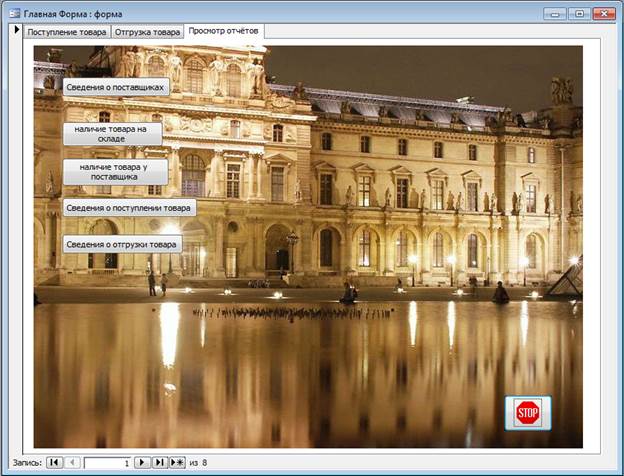The image size is (624, 476).
Task: Click the Запись: label
Action: pyautogui.click(x=27, y=462)
